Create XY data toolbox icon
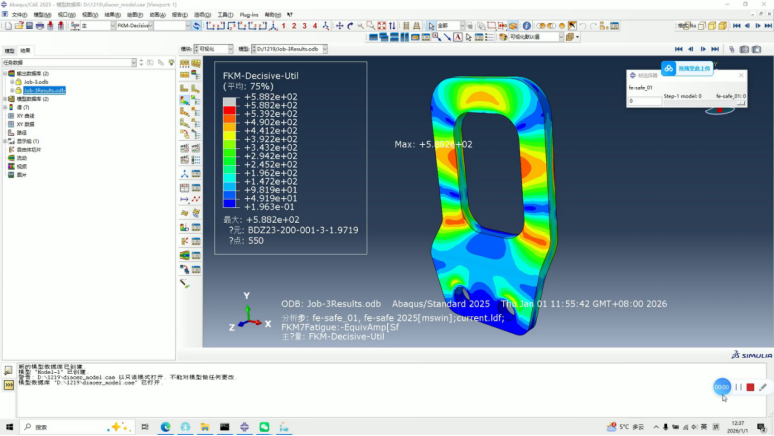 tap(185, 188)
